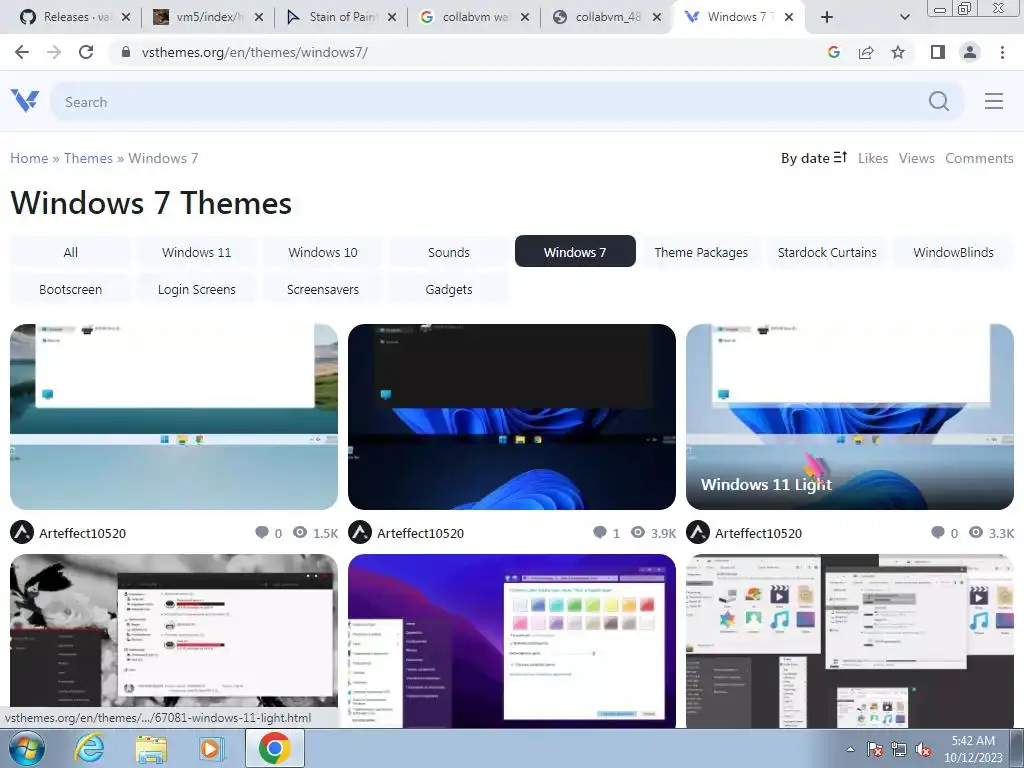Open a new browser tab
This screenshot has height=768, width=1024.
[827, 18]
